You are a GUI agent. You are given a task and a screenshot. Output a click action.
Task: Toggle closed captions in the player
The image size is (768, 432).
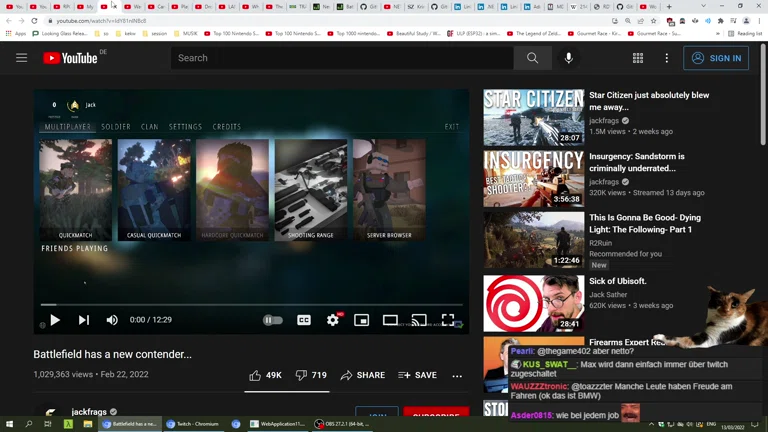tap(304, 320)
